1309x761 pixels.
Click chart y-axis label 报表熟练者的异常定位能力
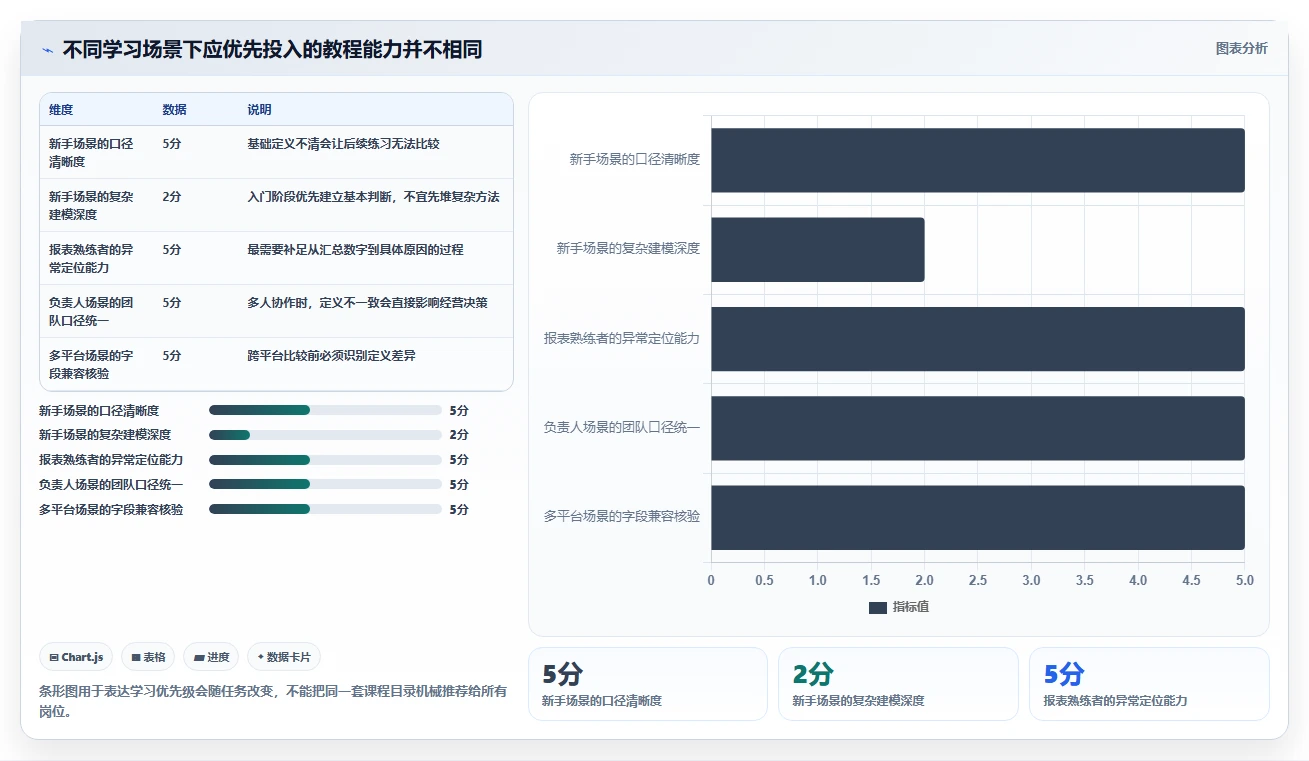[x=622, y=338]
